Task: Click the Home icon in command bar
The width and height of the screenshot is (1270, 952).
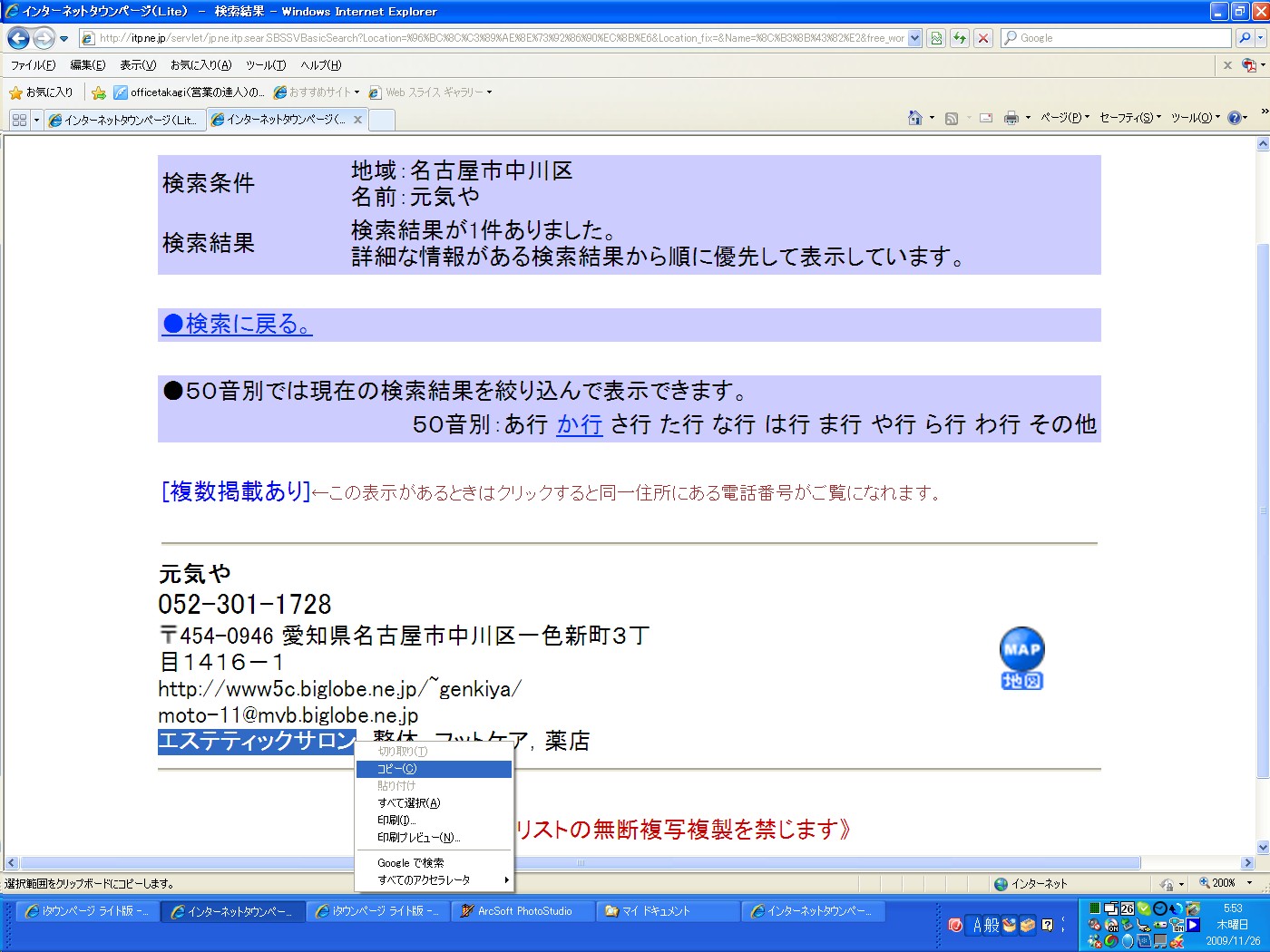Action: (915, 118)
